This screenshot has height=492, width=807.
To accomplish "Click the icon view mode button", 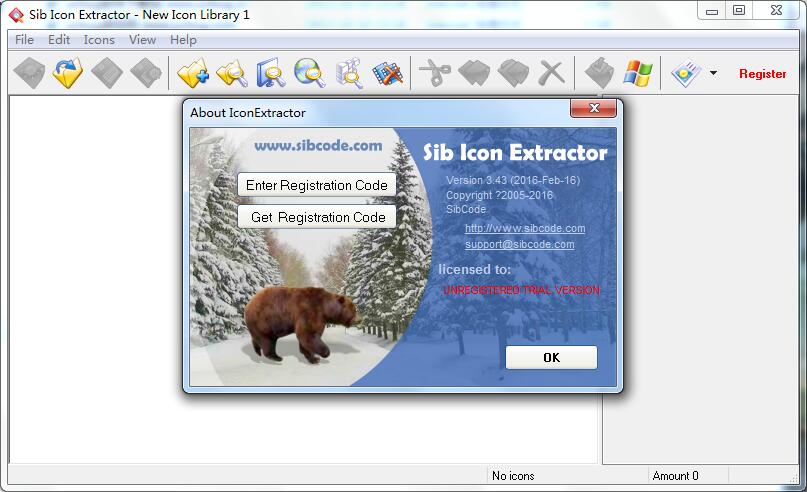I will point(686,74).
